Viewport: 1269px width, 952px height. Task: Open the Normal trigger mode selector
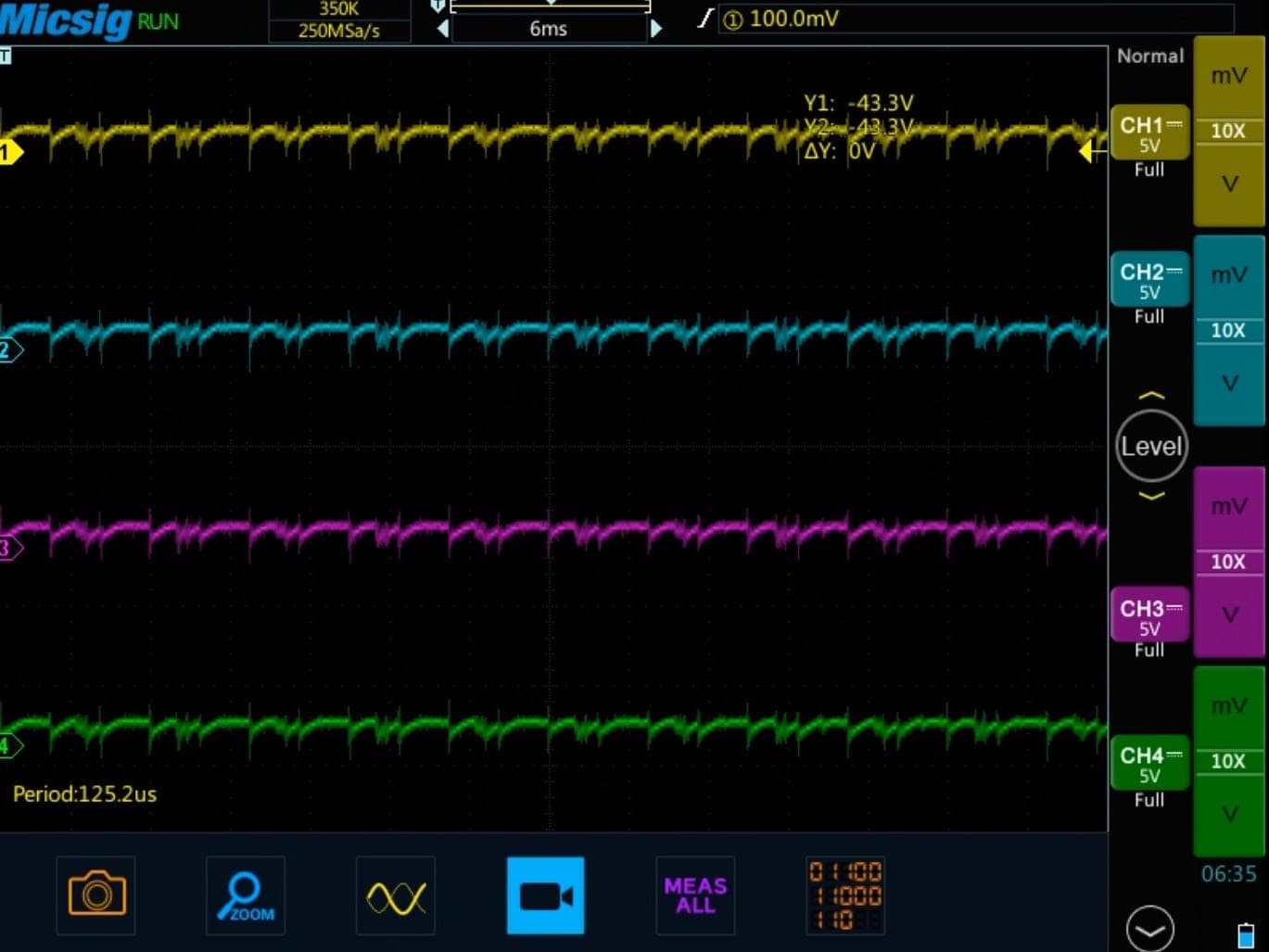pos(1150,56)
